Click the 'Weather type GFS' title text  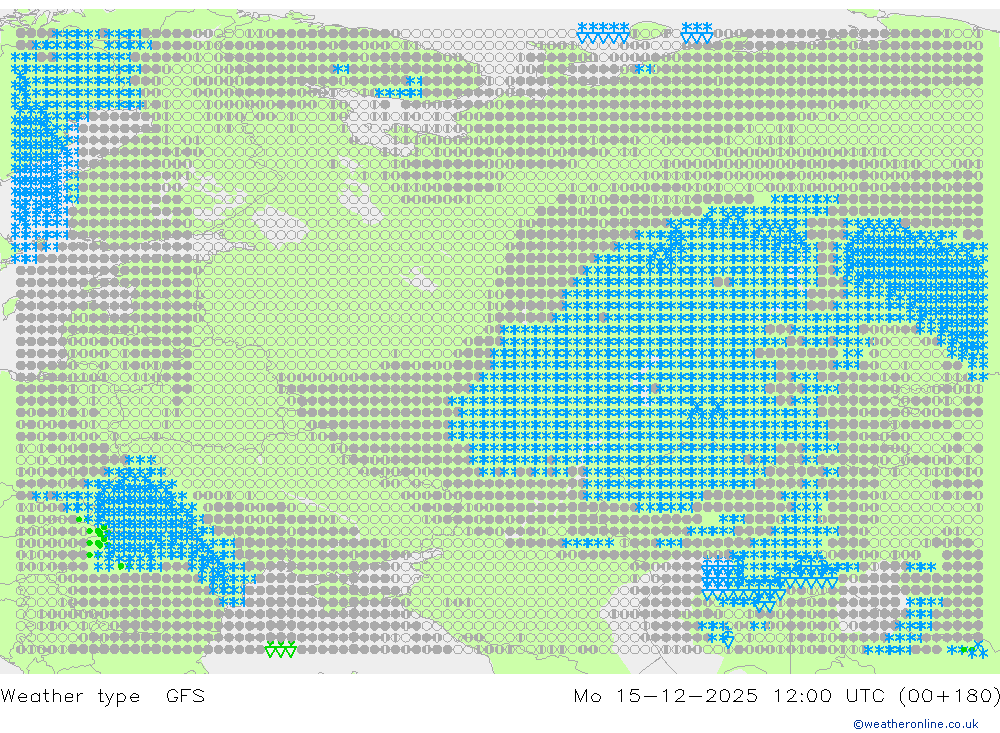coord(103,695)
